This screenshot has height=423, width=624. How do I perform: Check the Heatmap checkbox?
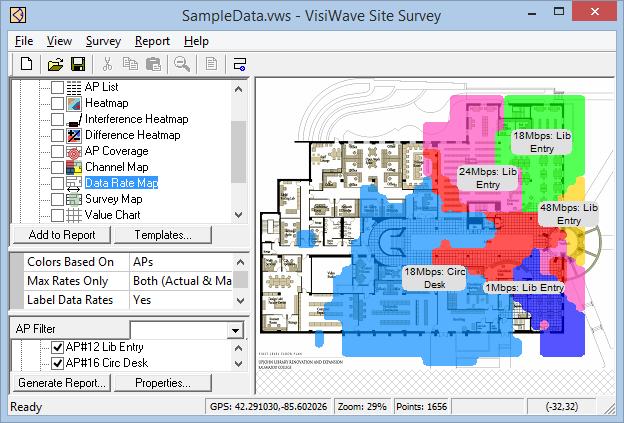click(57, 103)
